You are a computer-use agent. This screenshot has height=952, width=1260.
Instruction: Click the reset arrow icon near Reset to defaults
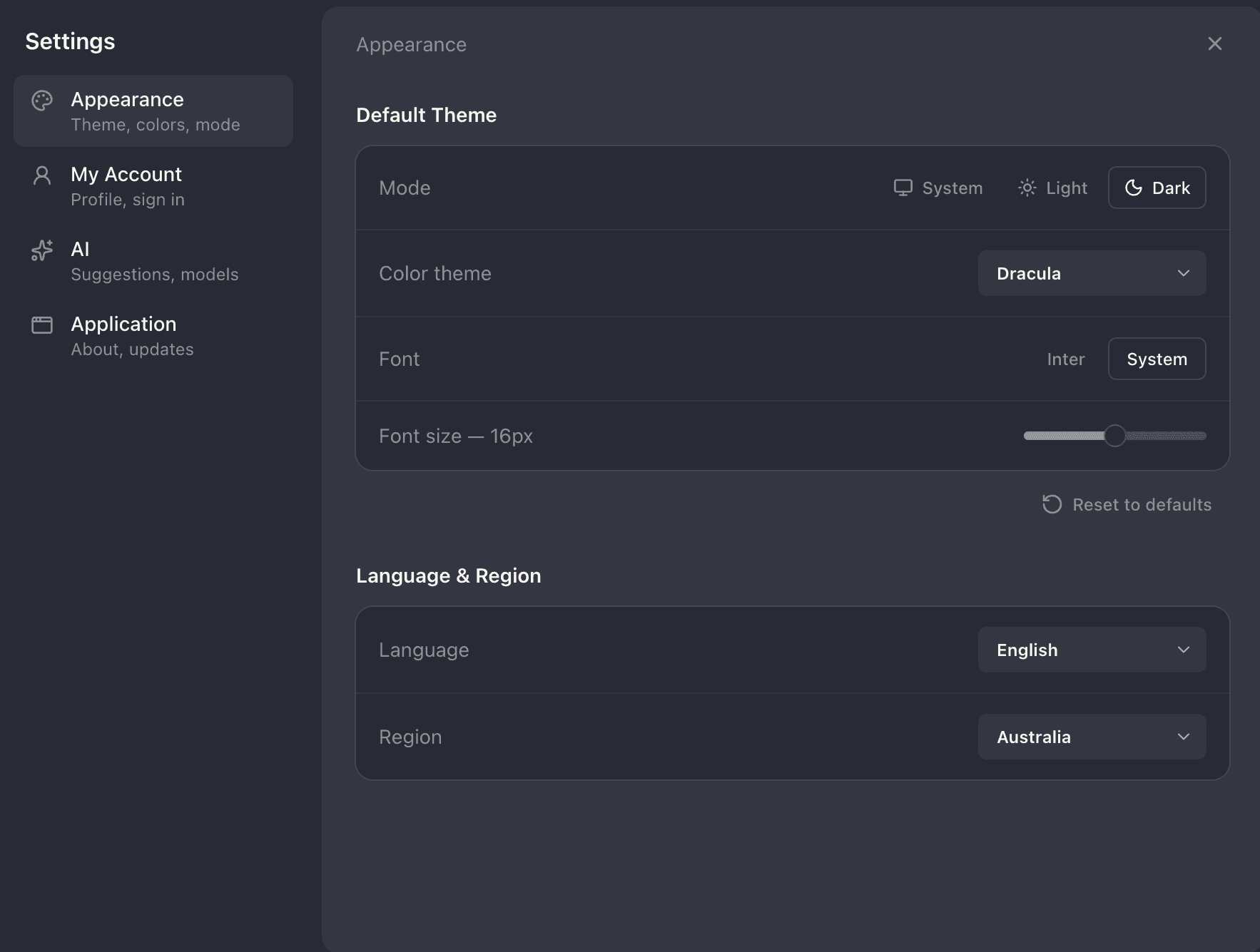(x=1051, y=504)
